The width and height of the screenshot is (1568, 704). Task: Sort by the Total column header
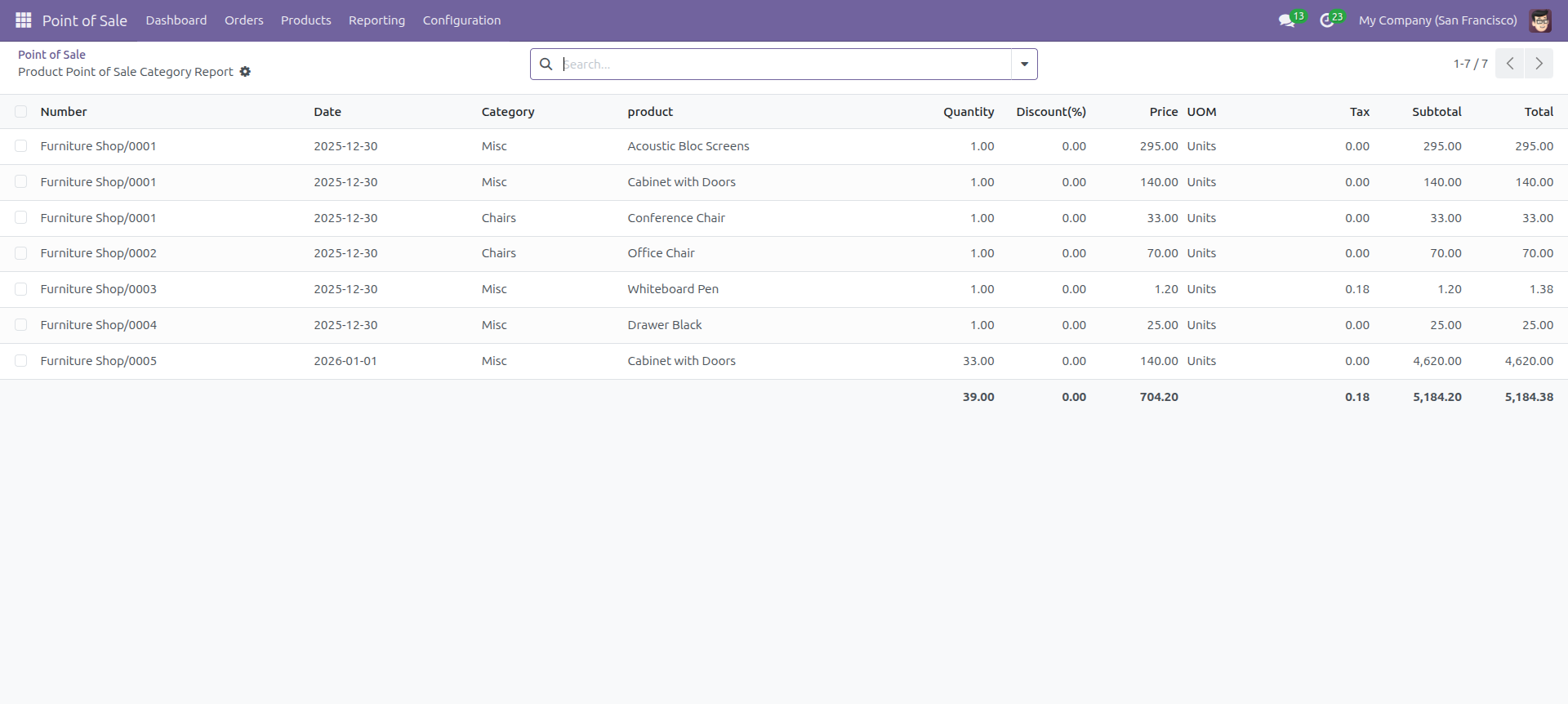coord(1539,112)
